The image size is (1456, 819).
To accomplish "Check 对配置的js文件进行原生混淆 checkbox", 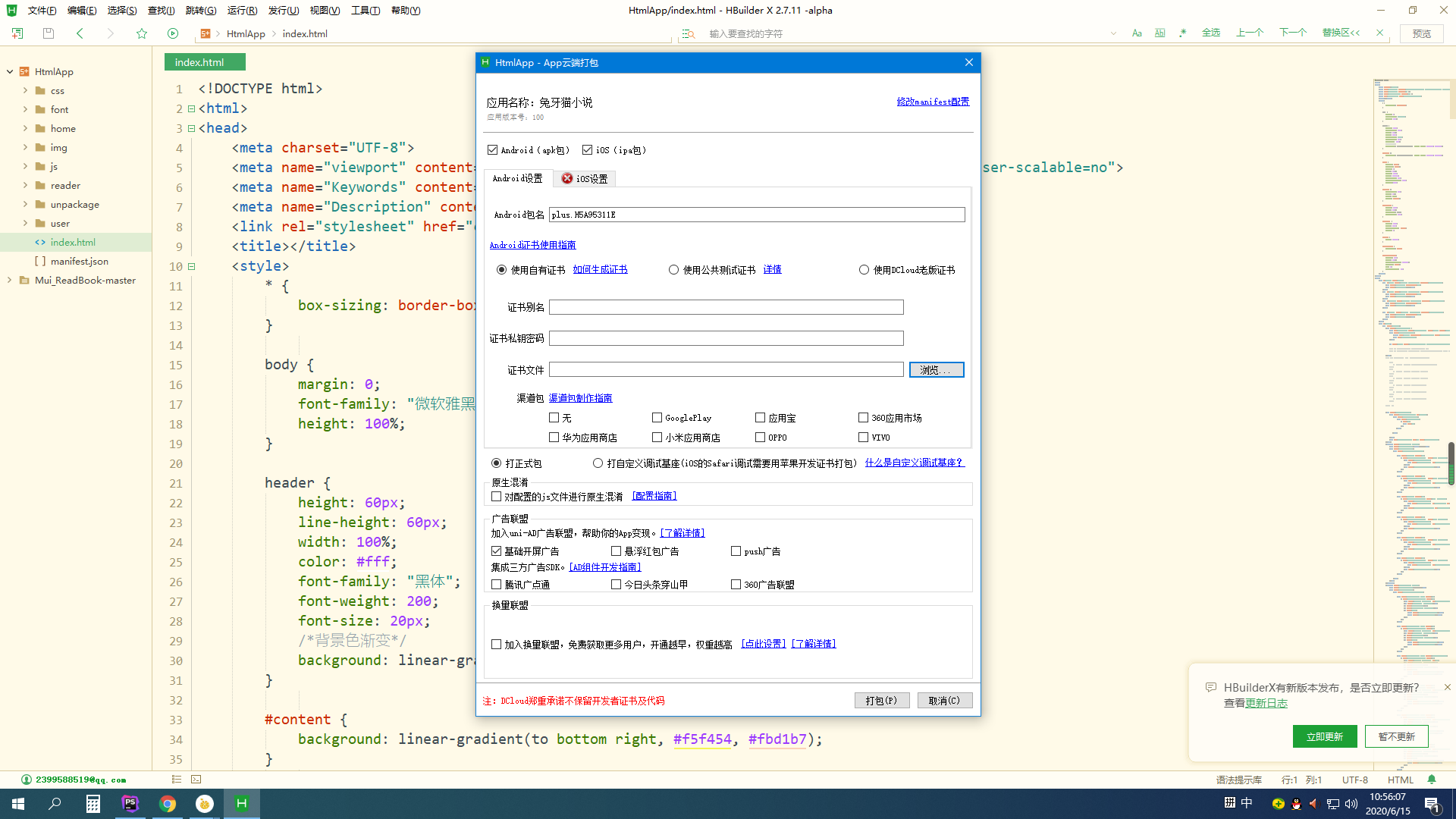I will (496, 497).
